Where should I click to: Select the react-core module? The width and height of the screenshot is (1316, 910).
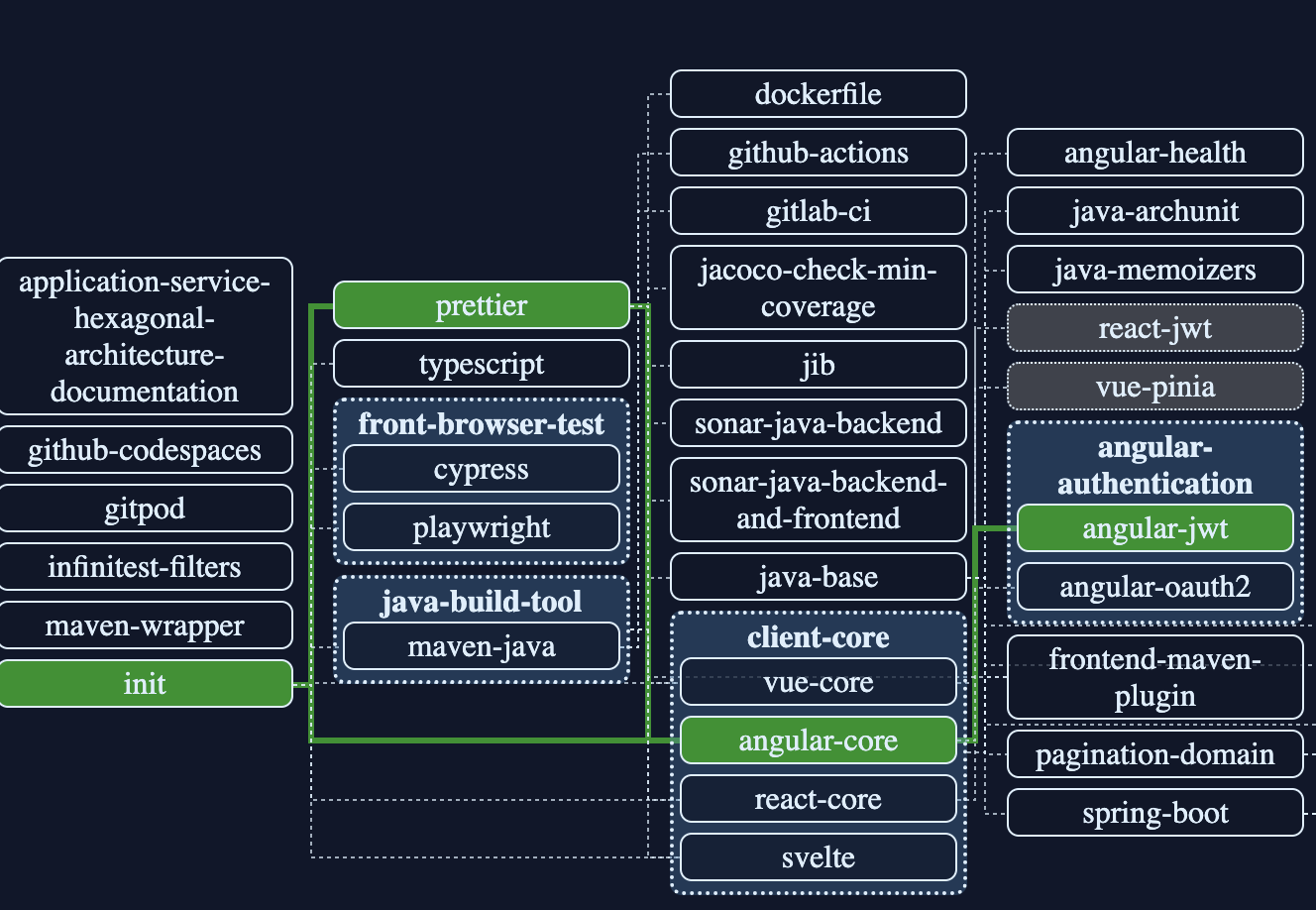tap(818, 799)
